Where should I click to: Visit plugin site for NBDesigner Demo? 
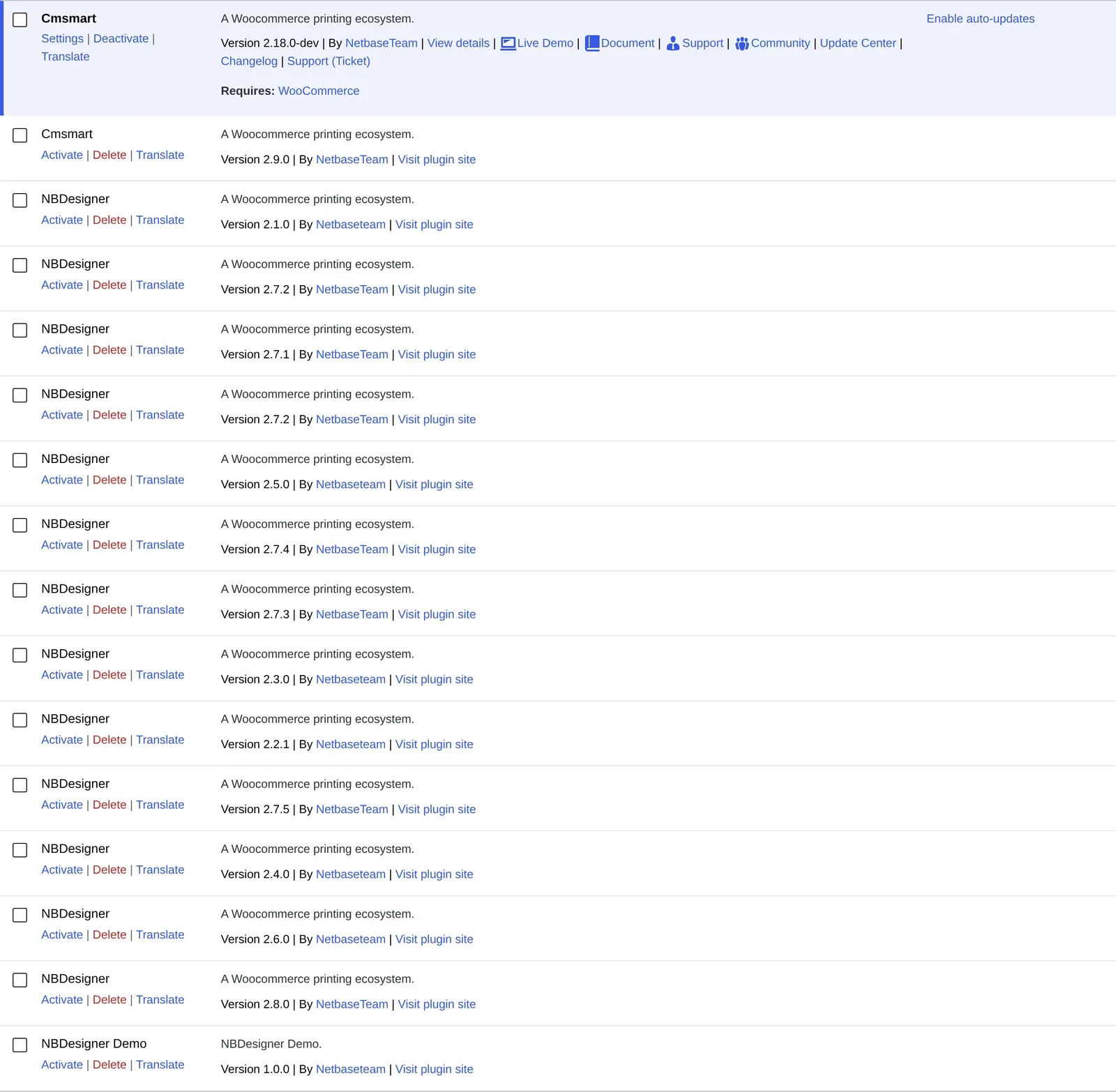[434, 1070]
